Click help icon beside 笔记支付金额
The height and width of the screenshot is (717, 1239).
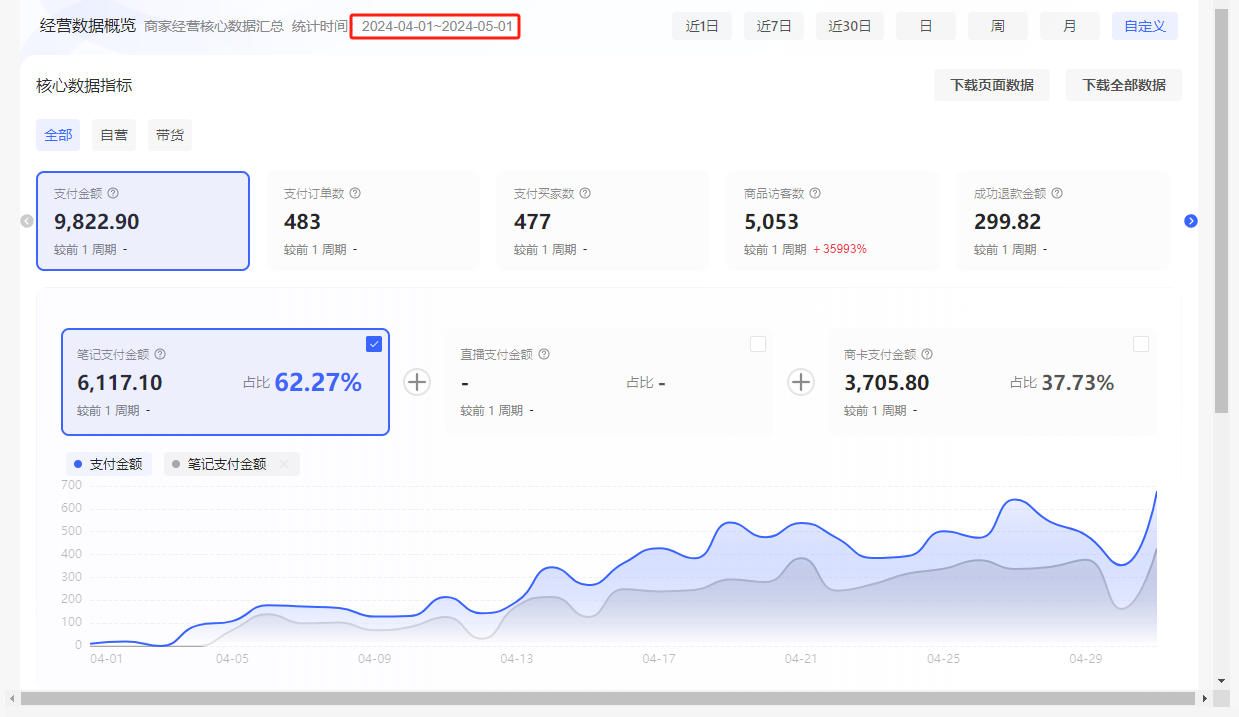tap(160, 354)
